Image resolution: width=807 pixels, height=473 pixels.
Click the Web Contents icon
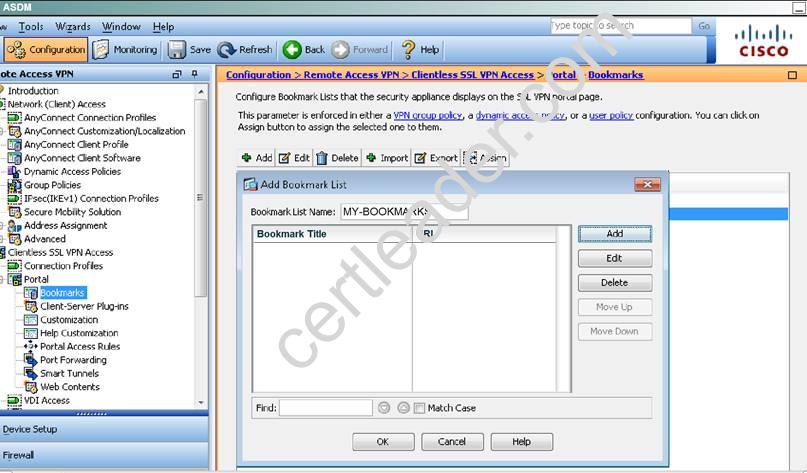click(31, 387)
